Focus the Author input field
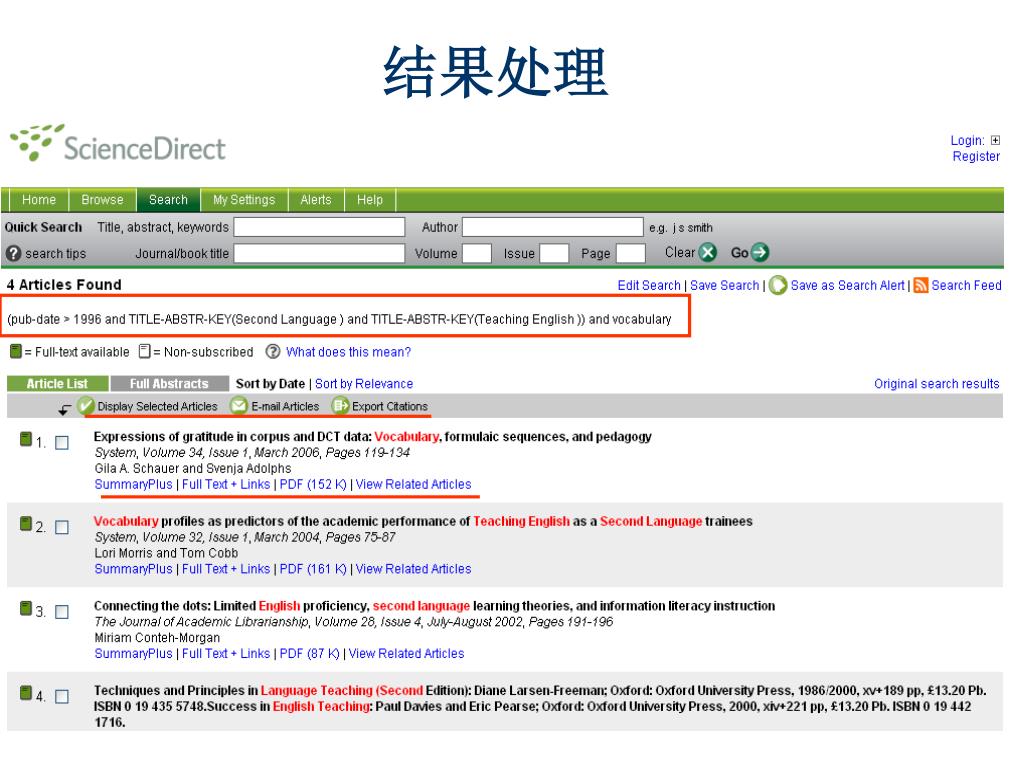This screenshot has width=1024, height=768. click(552, 227)
